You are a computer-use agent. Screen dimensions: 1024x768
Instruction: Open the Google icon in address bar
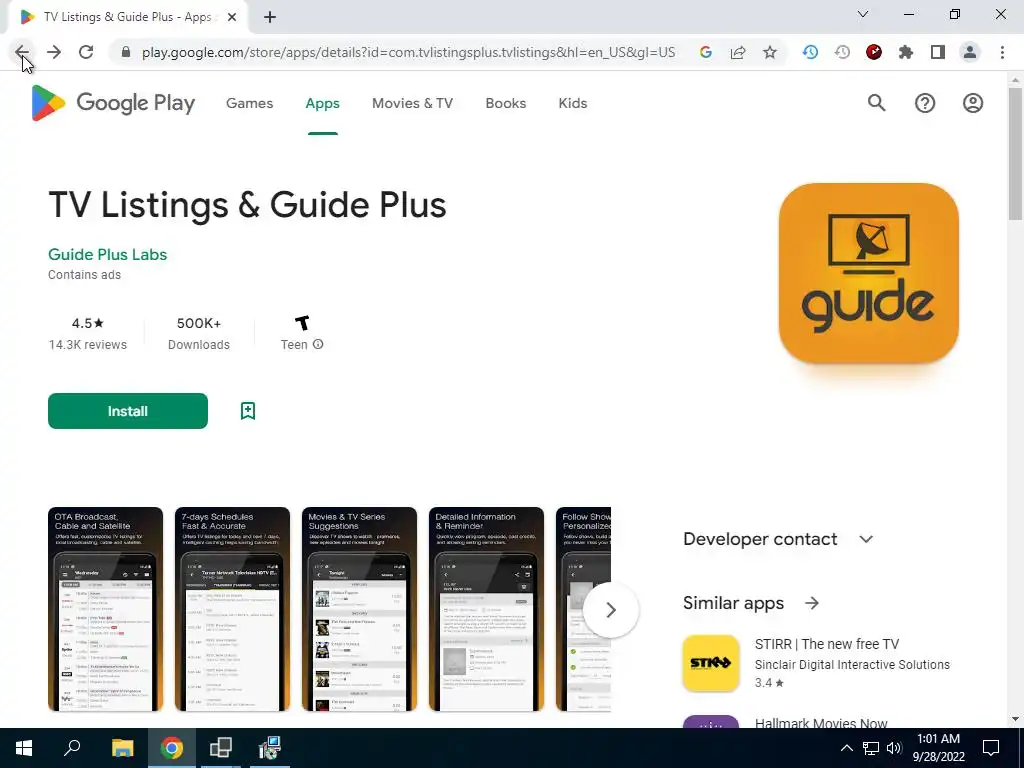[705, 52]
